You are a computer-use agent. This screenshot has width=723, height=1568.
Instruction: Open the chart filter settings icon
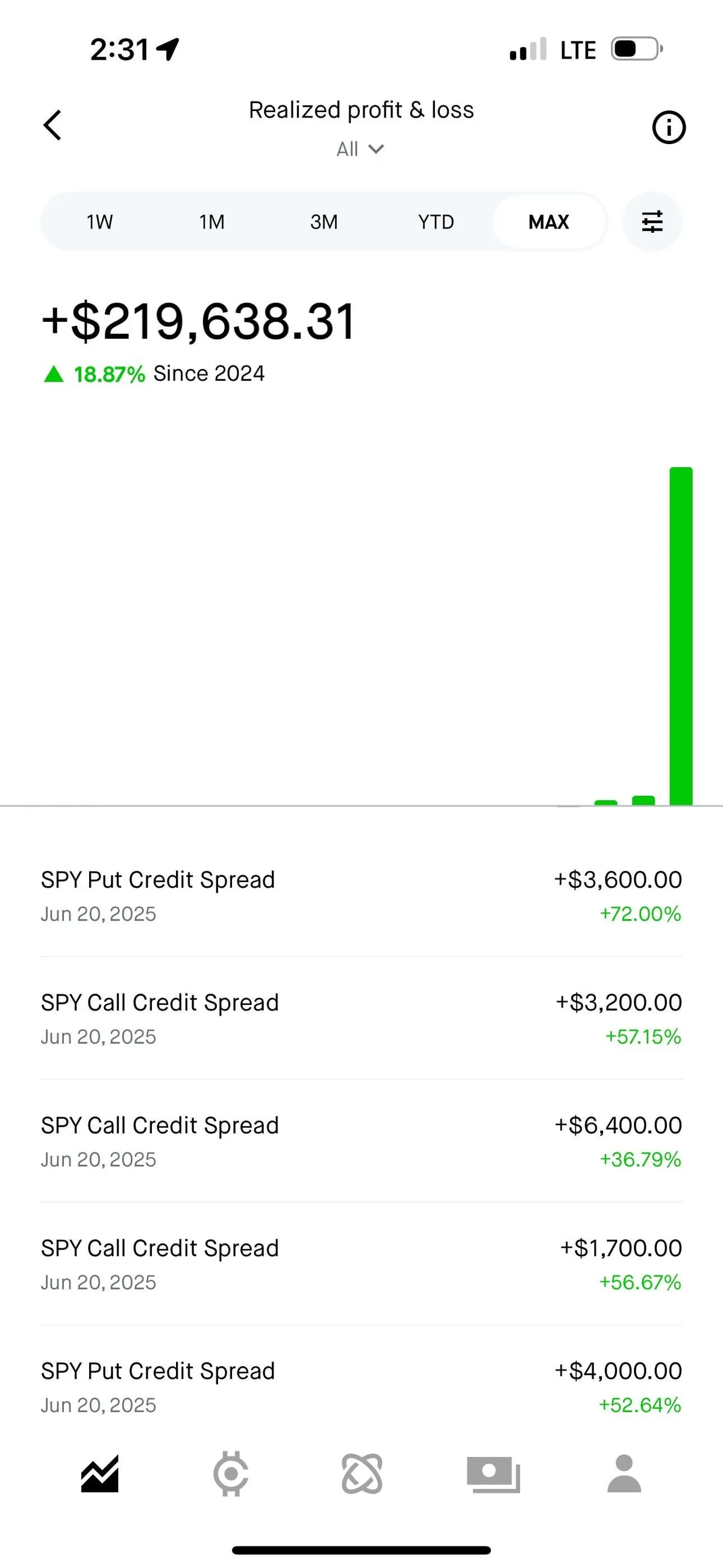[x=652, y=222]
